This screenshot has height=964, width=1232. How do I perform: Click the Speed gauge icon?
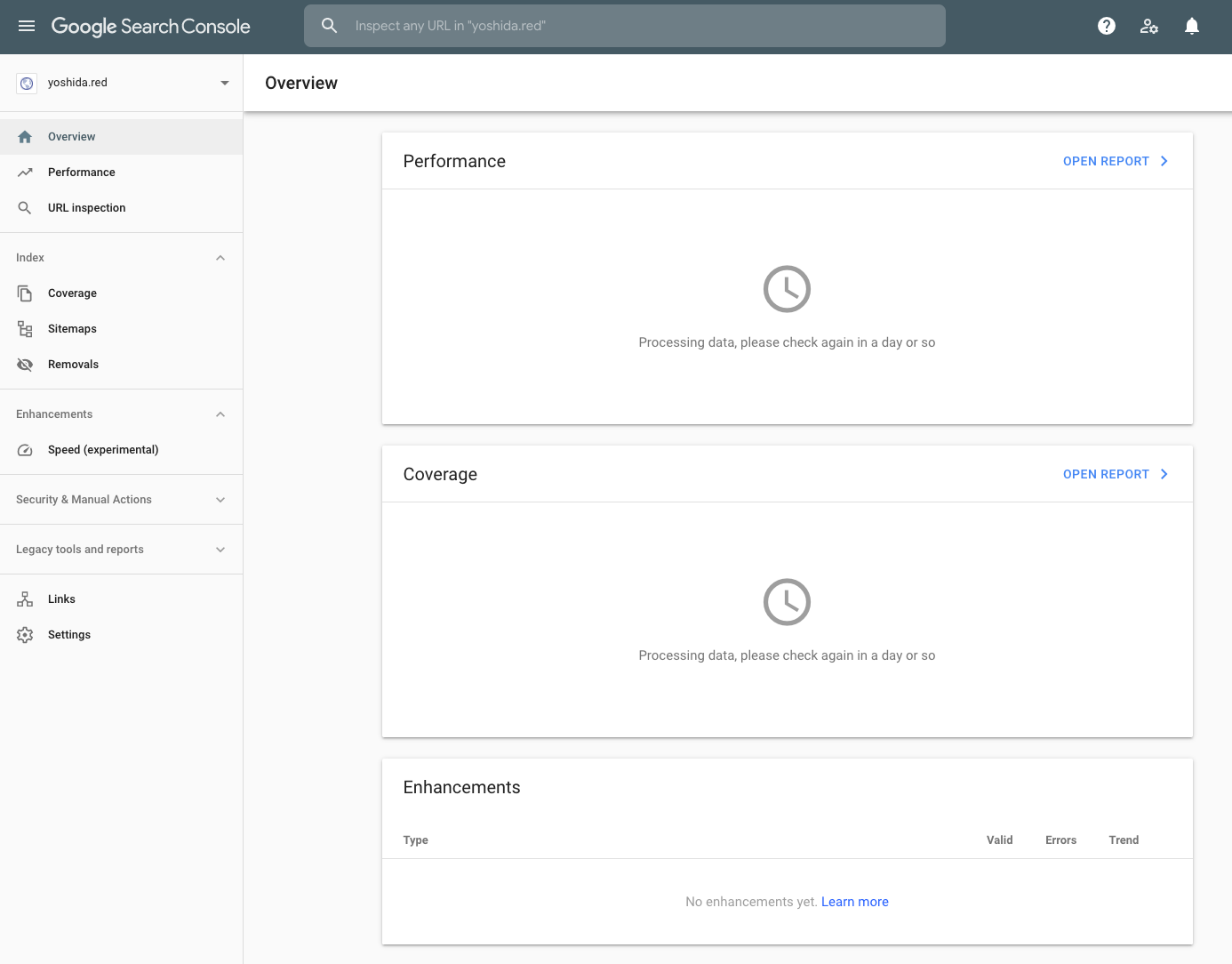25,450
